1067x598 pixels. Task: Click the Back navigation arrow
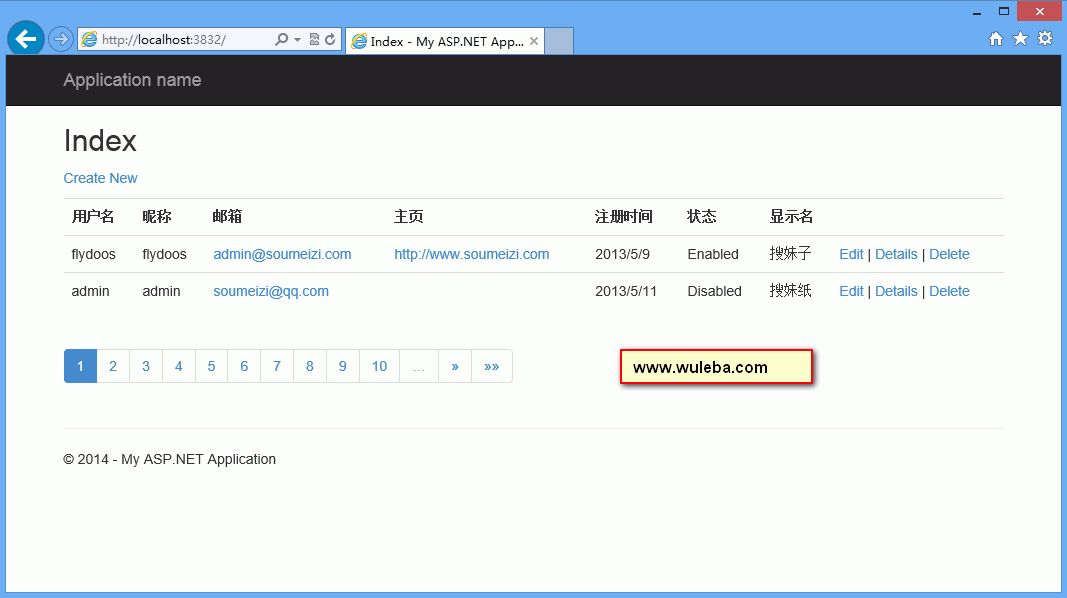click(25, 38)
